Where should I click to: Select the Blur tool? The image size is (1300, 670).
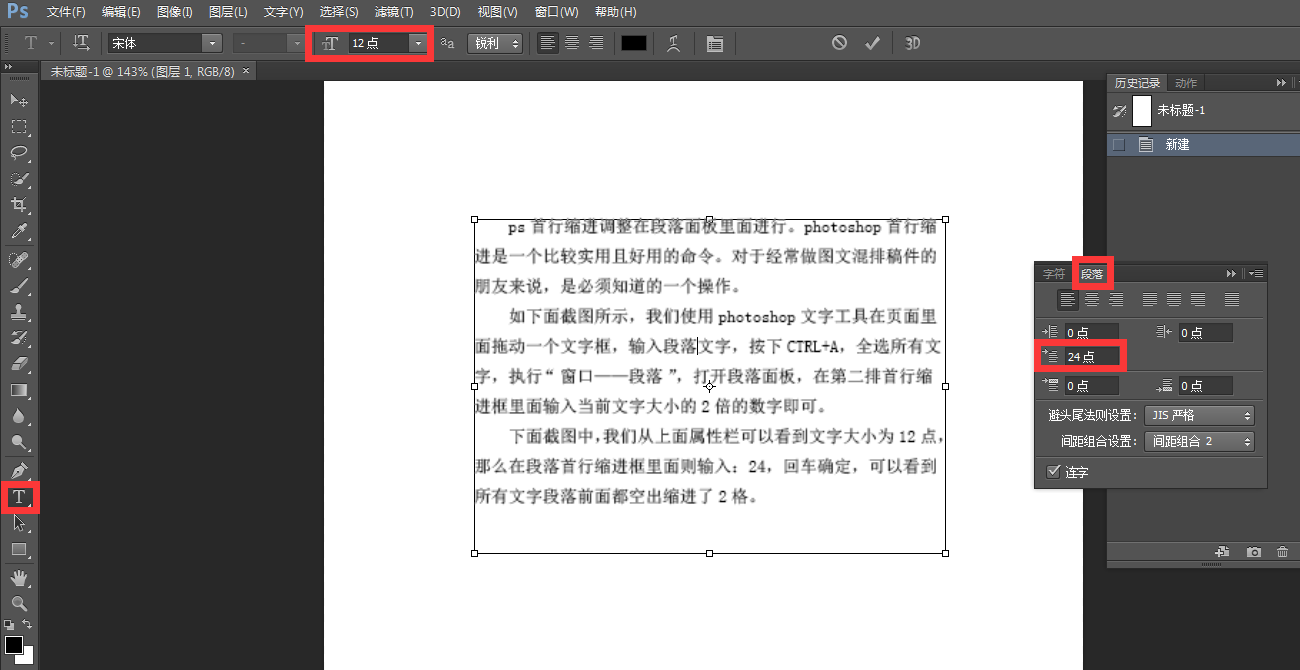(x=18, y=416)
